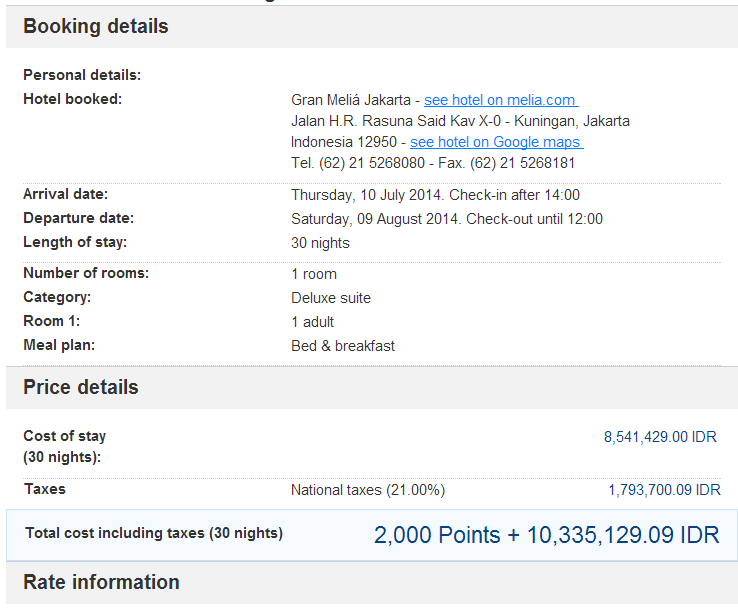Click the hotel street address line
Image resolution: width=738 pixels, height=608 pixels.
coord(460,121)
